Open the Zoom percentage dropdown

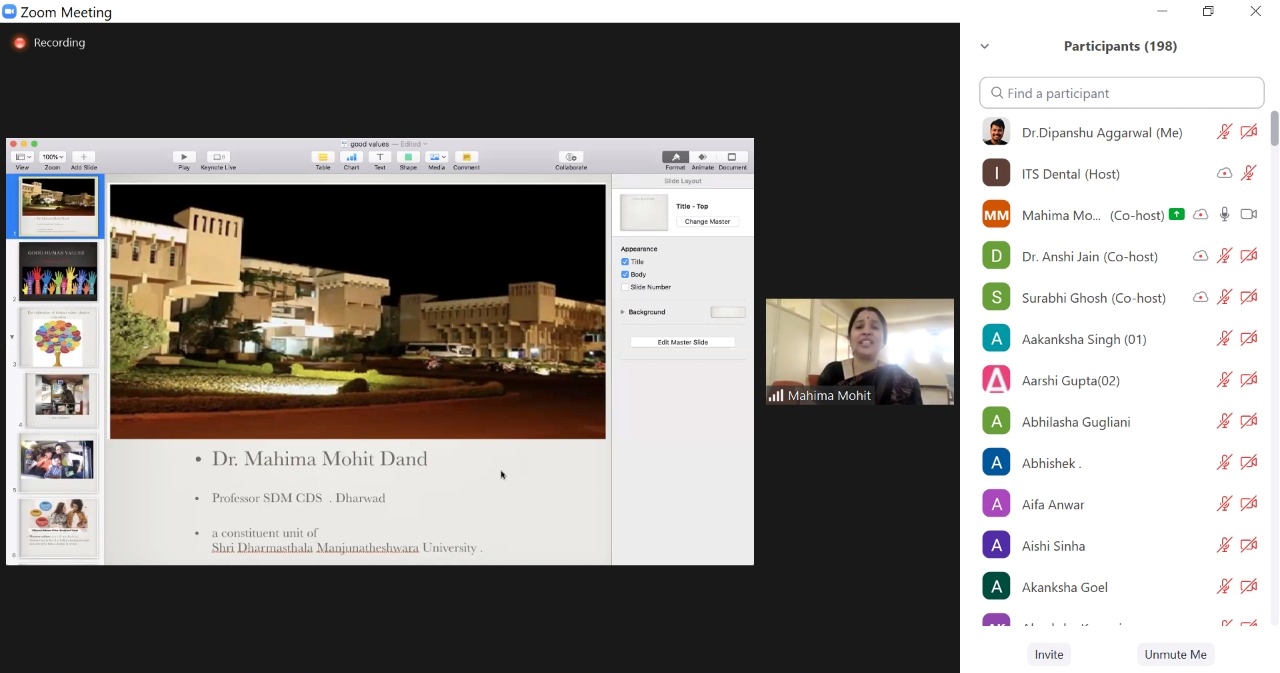[52, 157]
